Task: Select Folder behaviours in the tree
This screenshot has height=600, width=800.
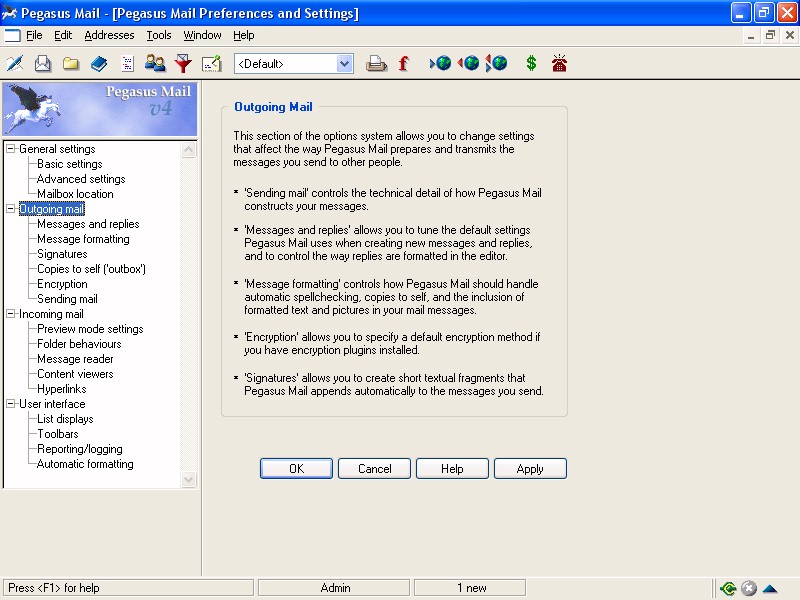Action: (x=79, y=344)
